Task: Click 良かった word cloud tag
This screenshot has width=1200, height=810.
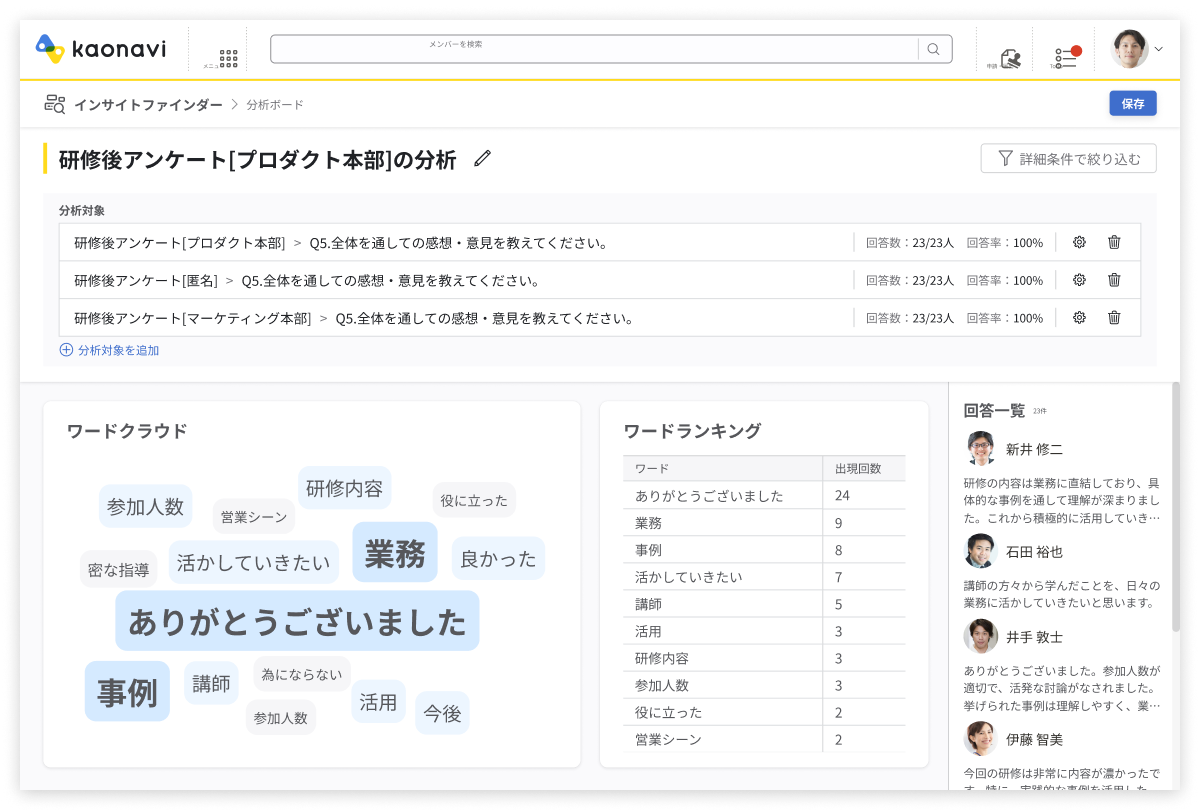Action: (x=498, y=558)
